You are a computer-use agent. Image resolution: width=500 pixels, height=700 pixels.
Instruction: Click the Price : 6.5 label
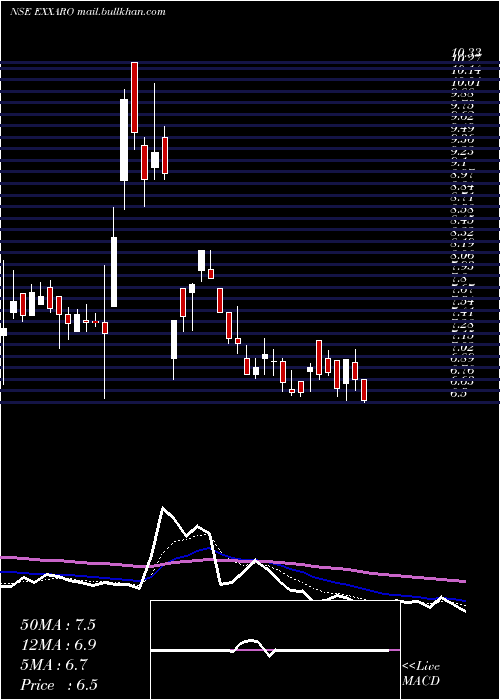[59, 685]
